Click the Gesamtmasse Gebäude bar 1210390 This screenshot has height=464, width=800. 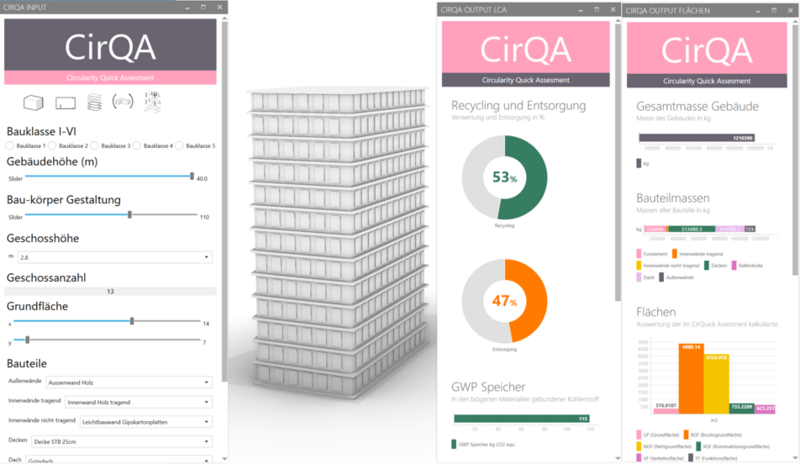tap(697, 138)
